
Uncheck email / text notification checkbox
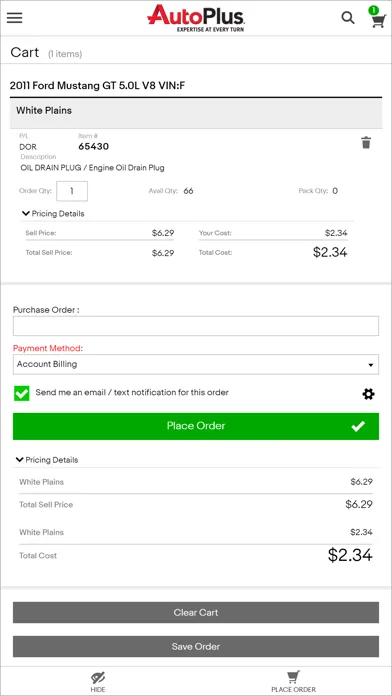[x=22, y=393]
